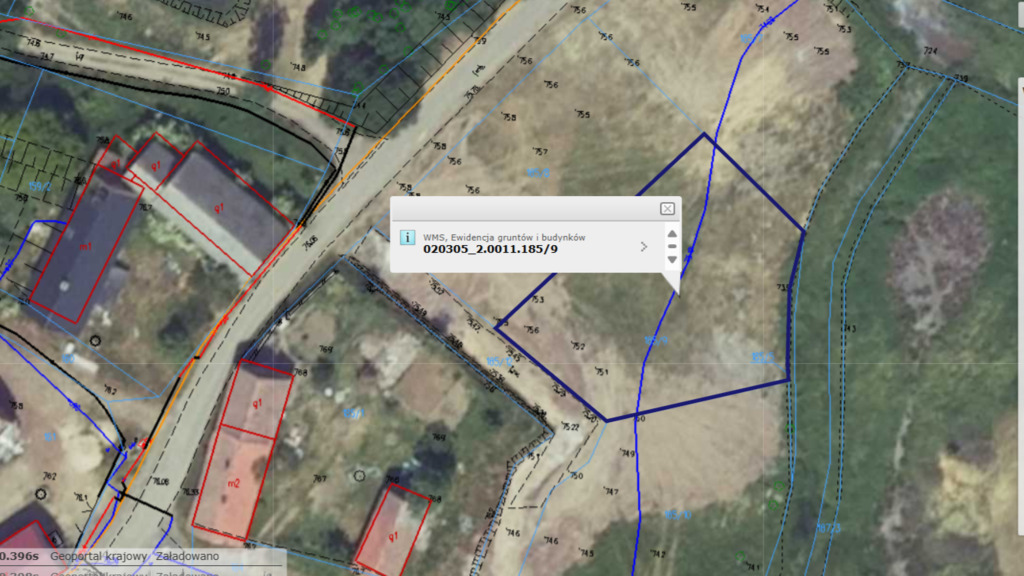This screenshot has width=1024, height=576.
Task: Expand parcel details with the right chevron
Action: 643,246
